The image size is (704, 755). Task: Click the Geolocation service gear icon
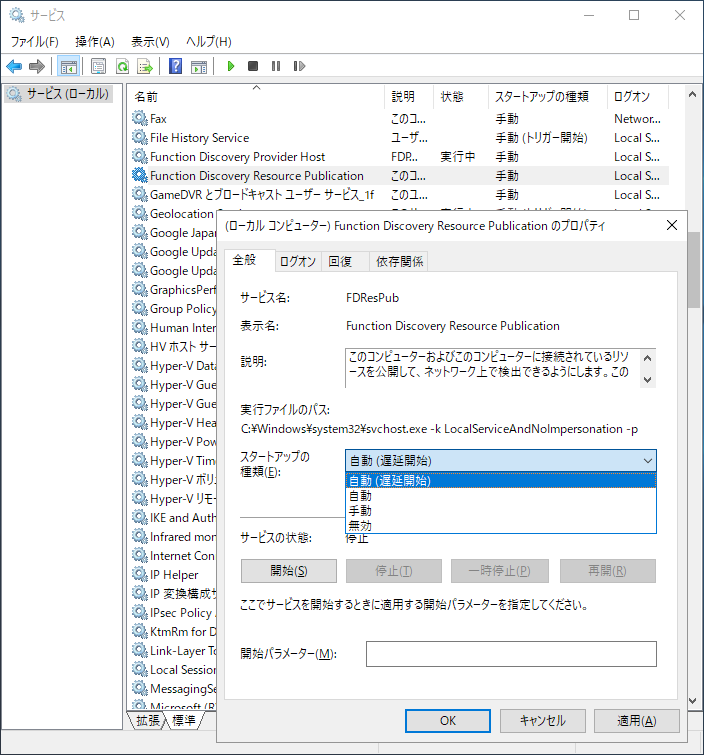[x=140, y=213]
